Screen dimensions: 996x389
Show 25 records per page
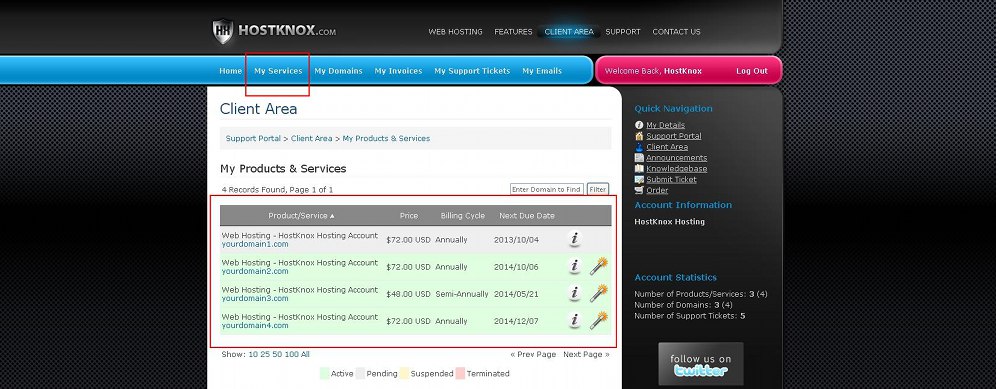click(264, 355)
